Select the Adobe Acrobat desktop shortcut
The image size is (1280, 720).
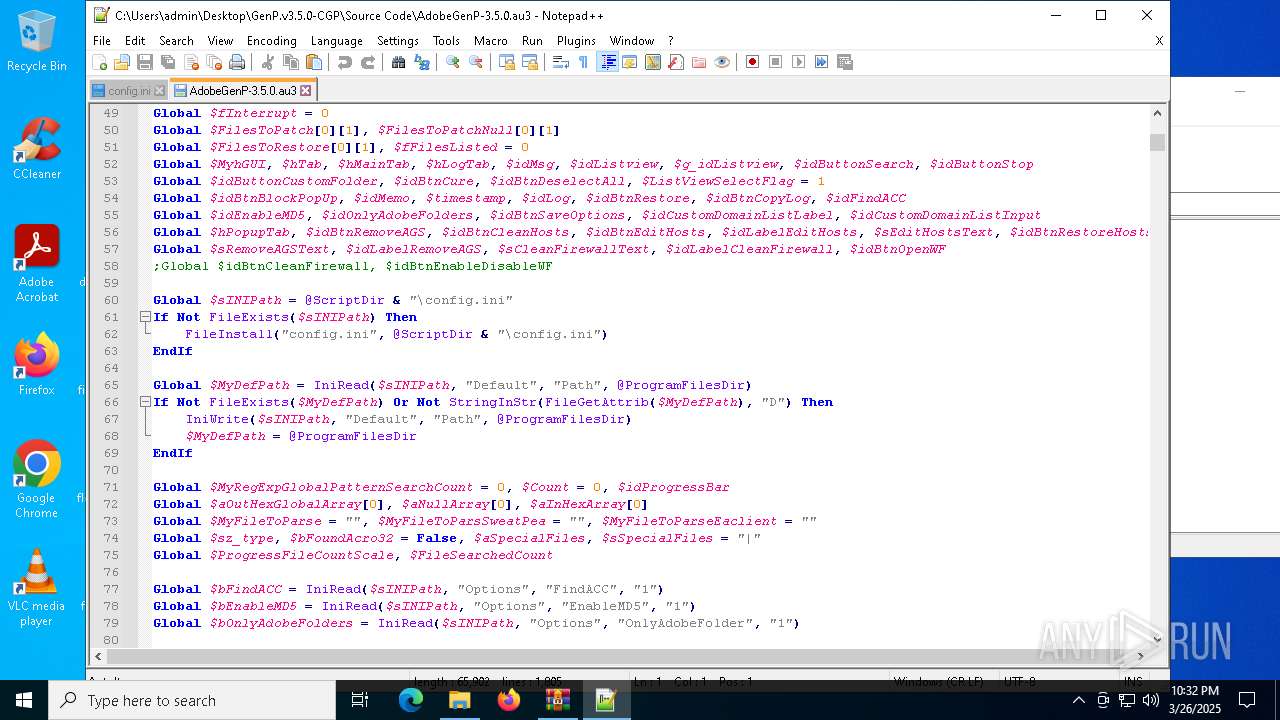click(x=36, y=263)
